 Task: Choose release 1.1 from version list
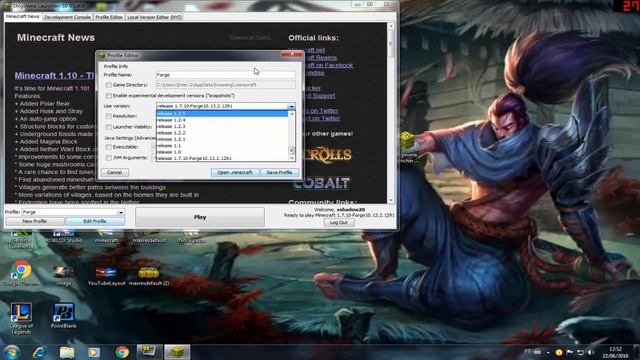222,145
